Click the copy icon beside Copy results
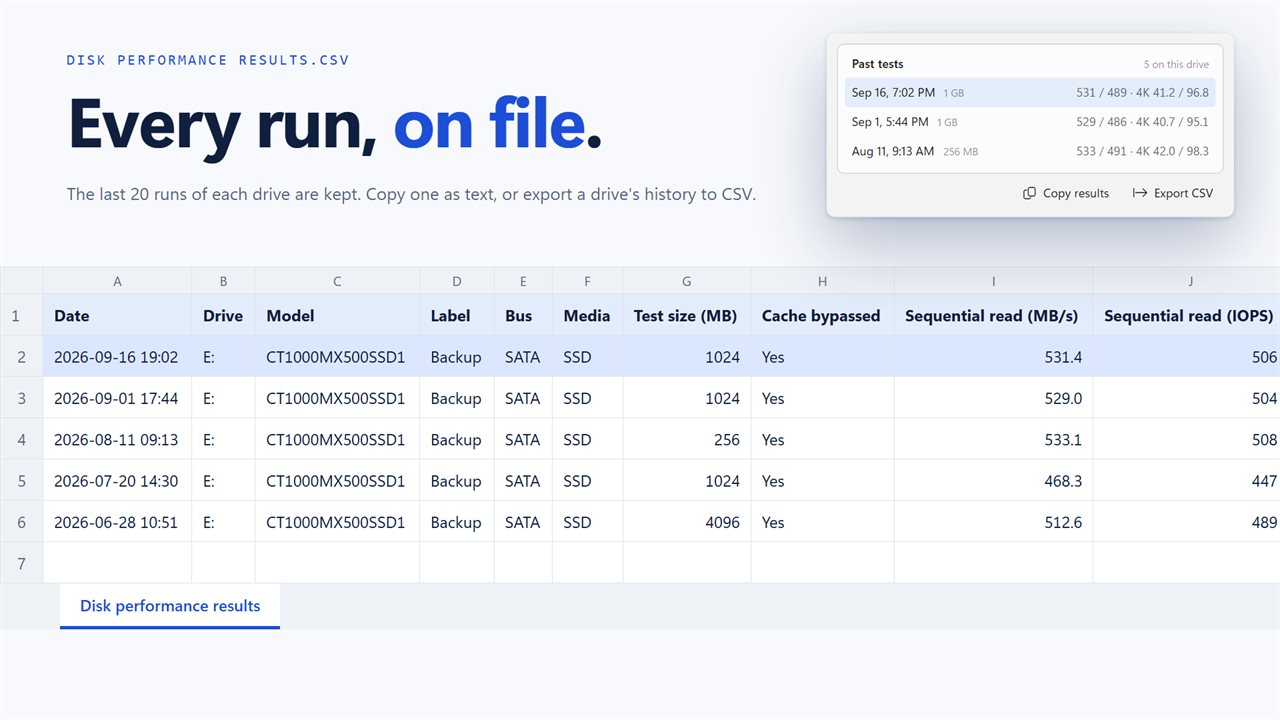This screenshot has width=1280, height=720. tap(1029, 193)
